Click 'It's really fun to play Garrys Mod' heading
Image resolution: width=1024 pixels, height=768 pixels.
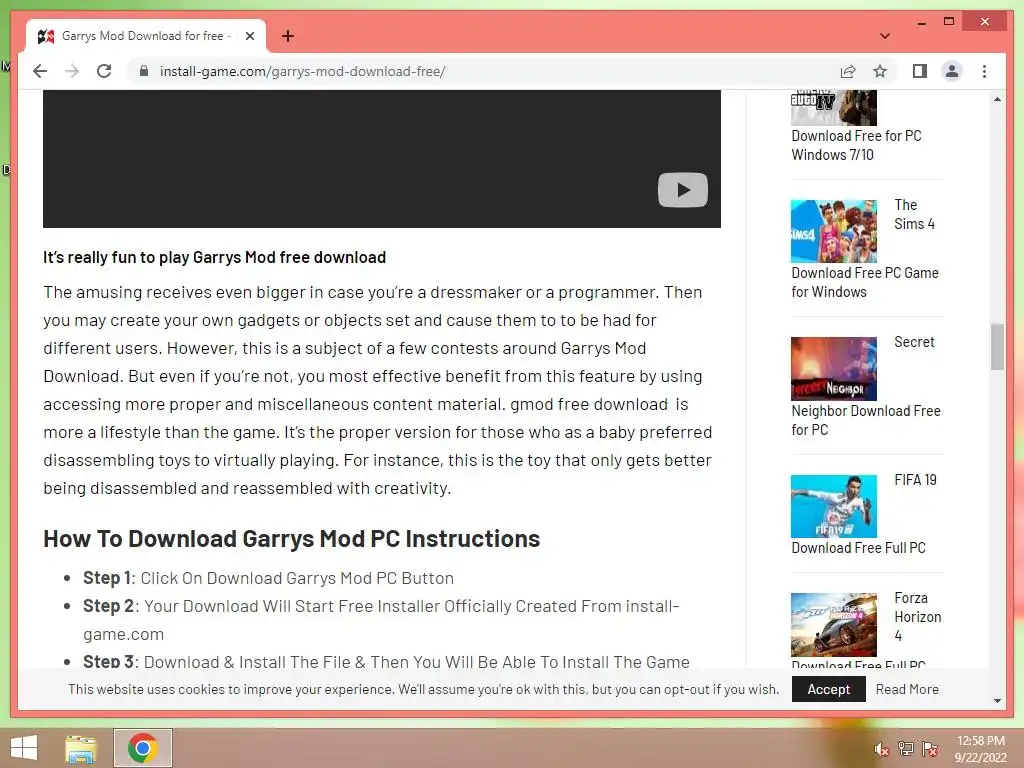point(214,257)
